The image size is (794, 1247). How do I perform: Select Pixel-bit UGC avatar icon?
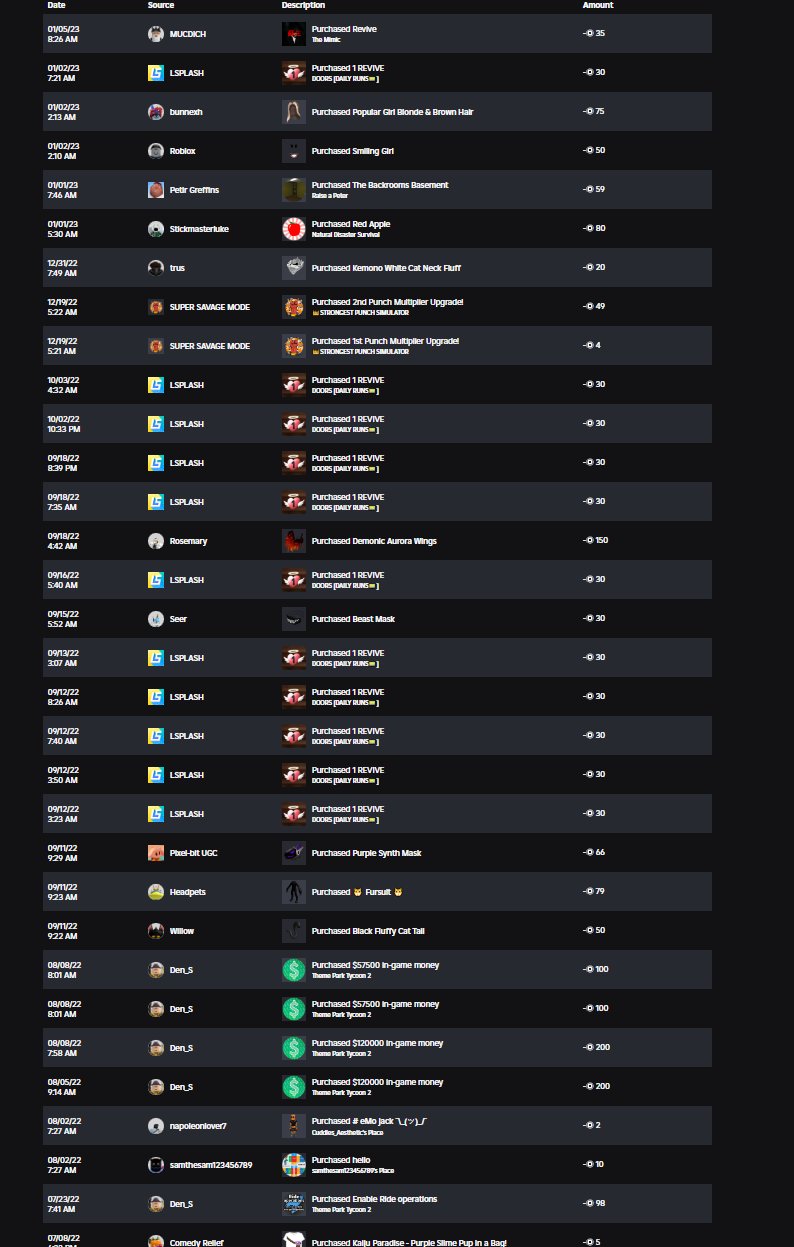[x=156, y=853]
